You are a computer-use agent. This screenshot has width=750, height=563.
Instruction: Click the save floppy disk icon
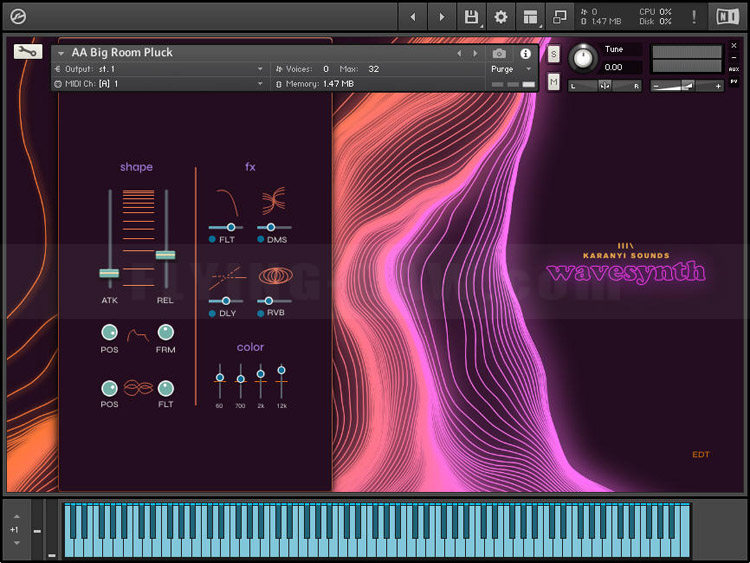(471, 17)
